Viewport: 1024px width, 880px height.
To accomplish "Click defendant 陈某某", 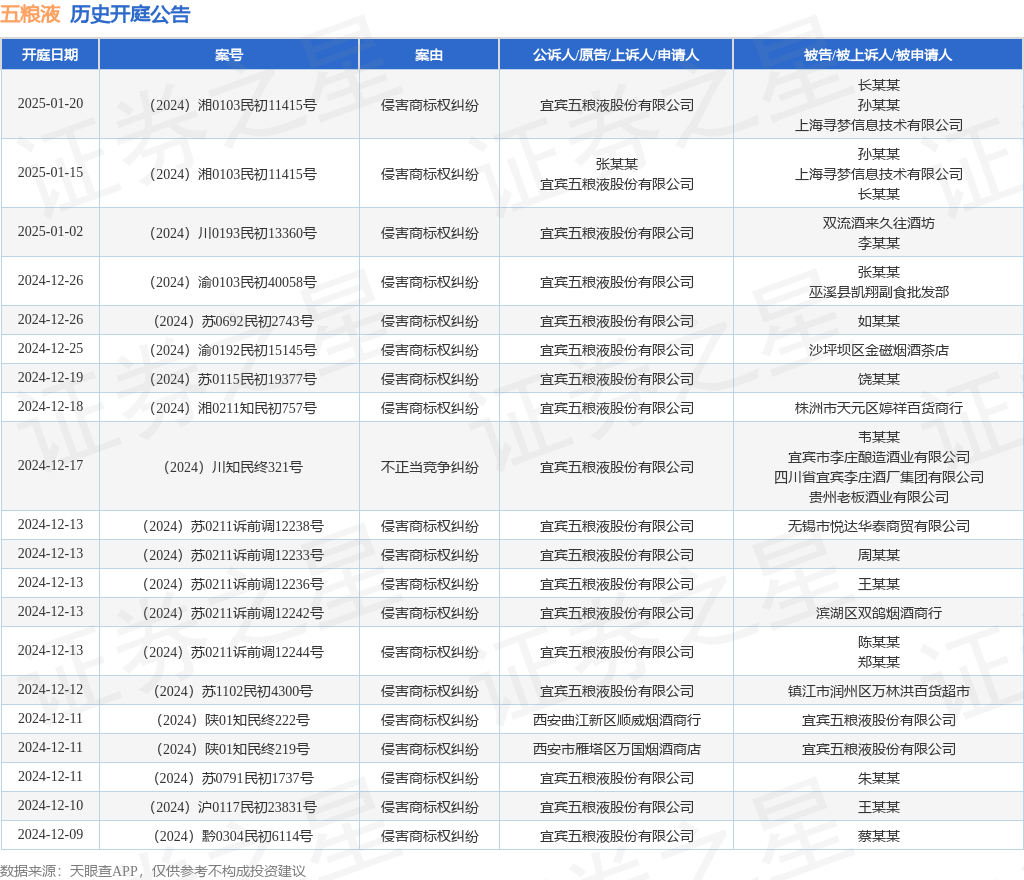I will (x=878, y=642).
